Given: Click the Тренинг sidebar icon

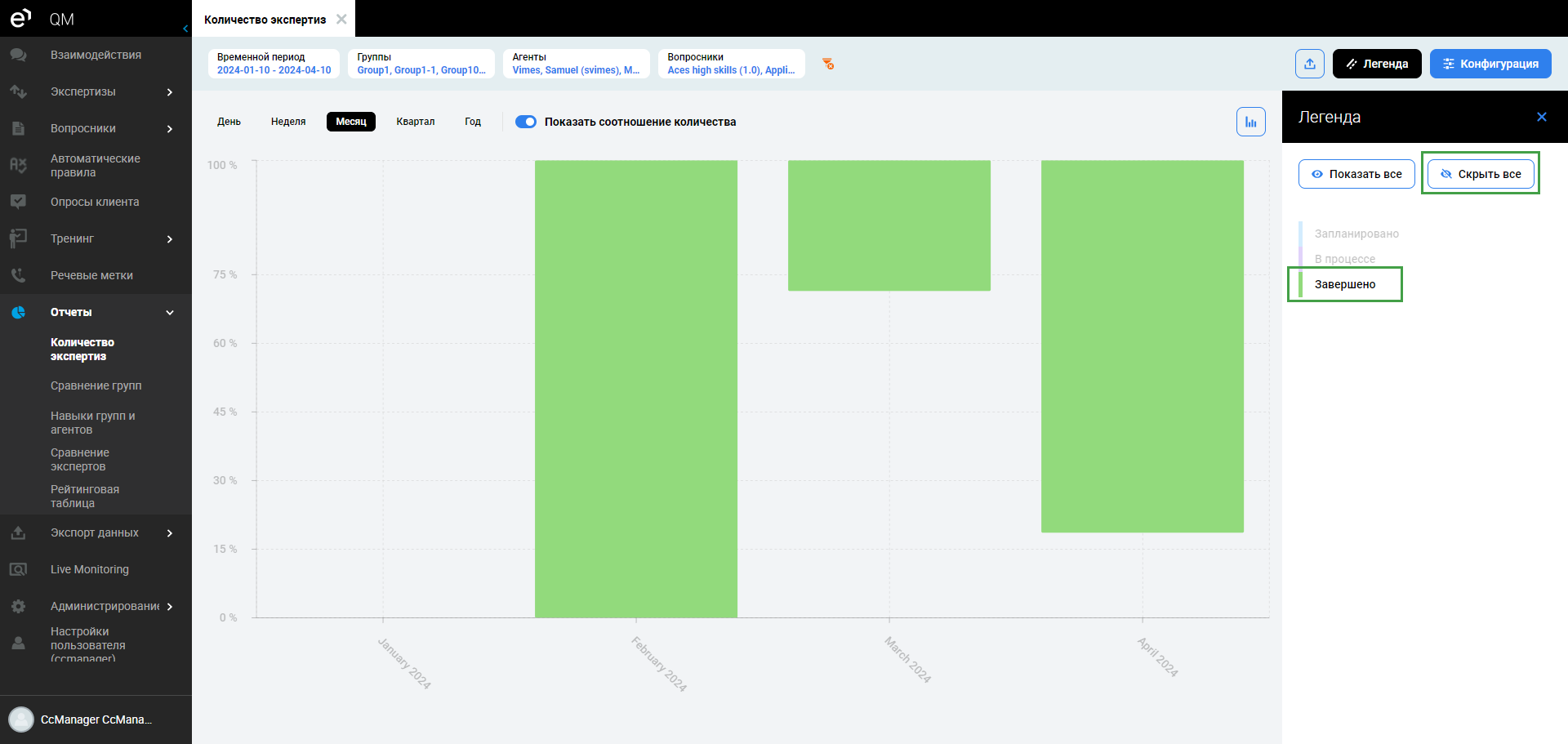Looking at the screenshot, I should (x=18, y=238).
